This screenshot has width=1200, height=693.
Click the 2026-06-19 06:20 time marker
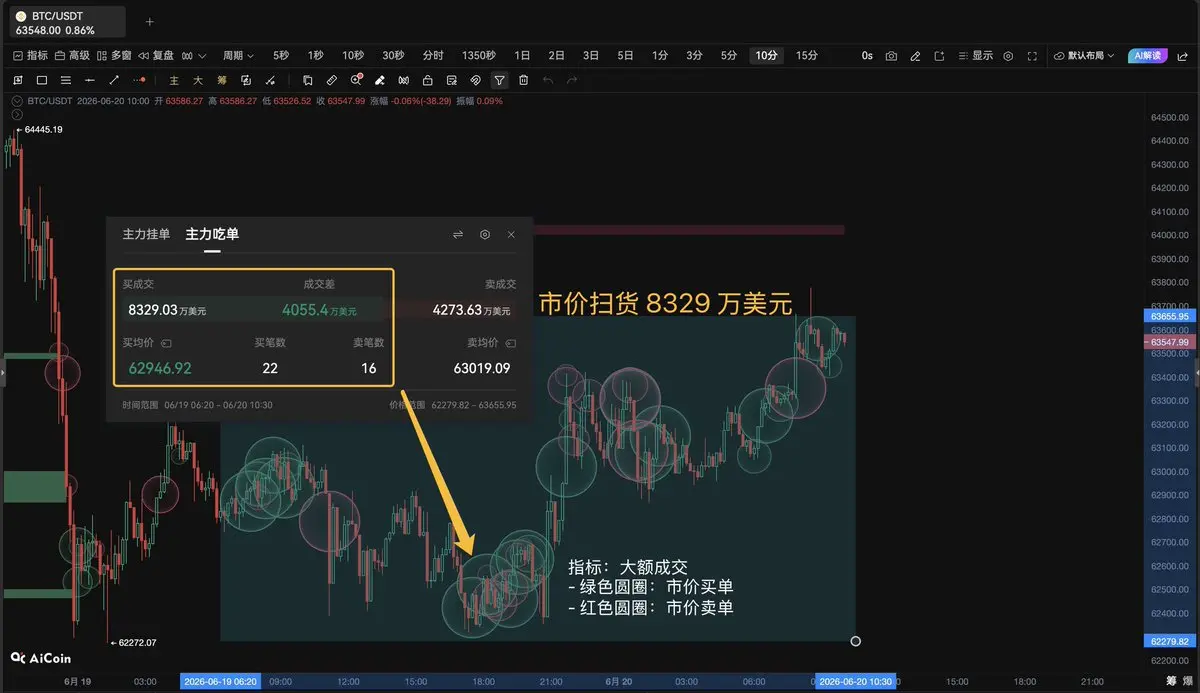pos(220,681)
